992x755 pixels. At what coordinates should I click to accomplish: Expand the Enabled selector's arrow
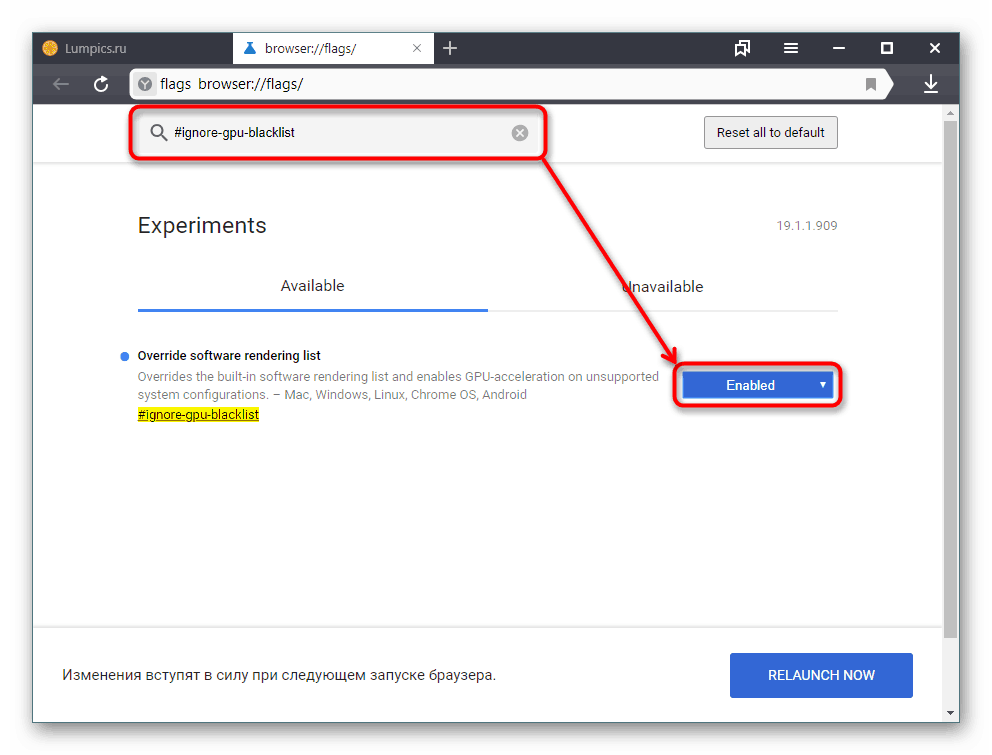click(x=822, y=384)
